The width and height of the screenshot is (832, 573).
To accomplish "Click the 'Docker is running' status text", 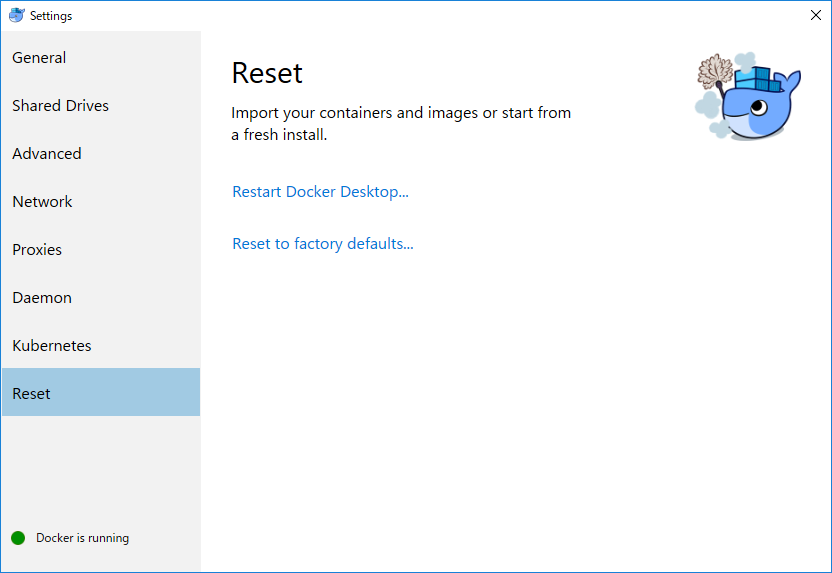I will coord(82,538).
